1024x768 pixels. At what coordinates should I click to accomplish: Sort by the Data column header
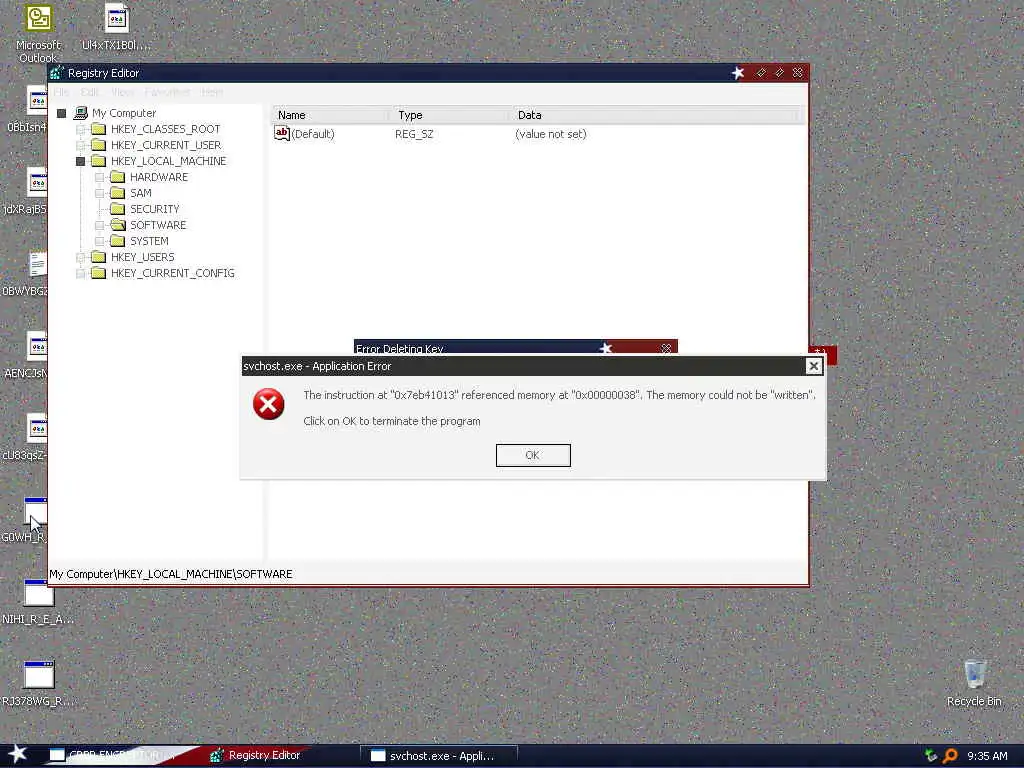tap(655, 115)
